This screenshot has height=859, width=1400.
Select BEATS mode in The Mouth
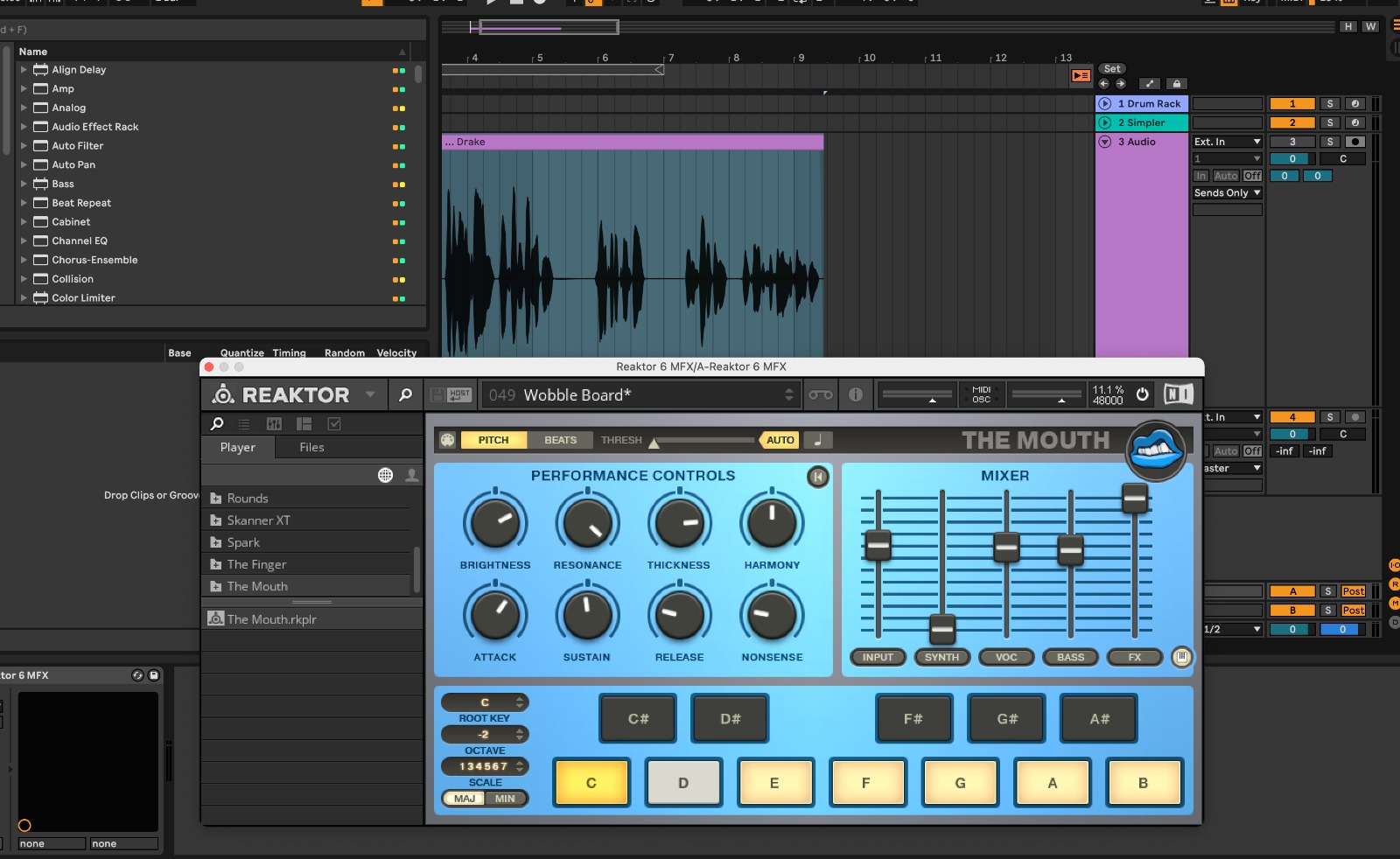coord(561,440)
